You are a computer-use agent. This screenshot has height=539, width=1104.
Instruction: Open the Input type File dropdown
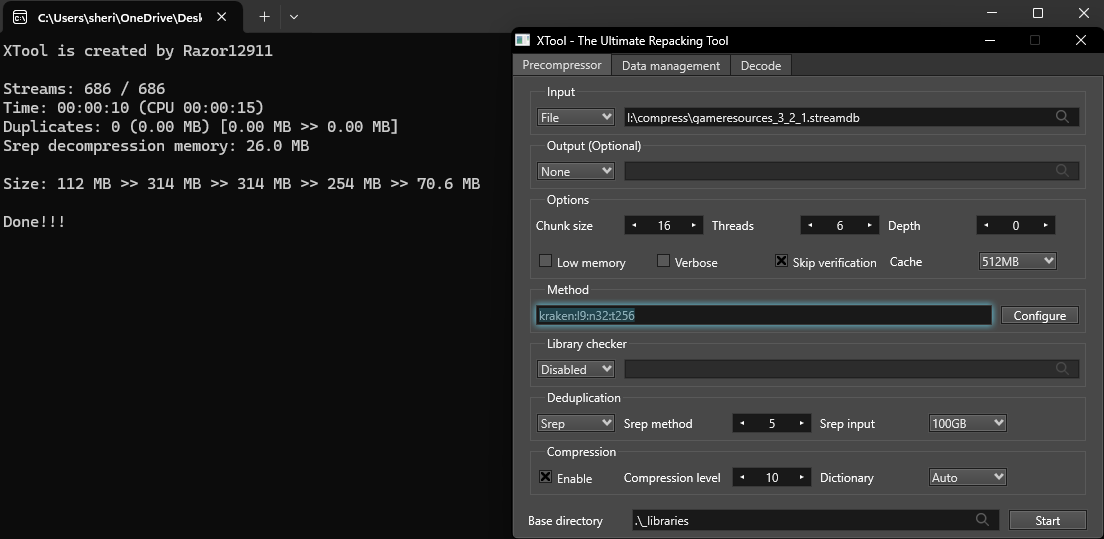click(x=576, y=118)
